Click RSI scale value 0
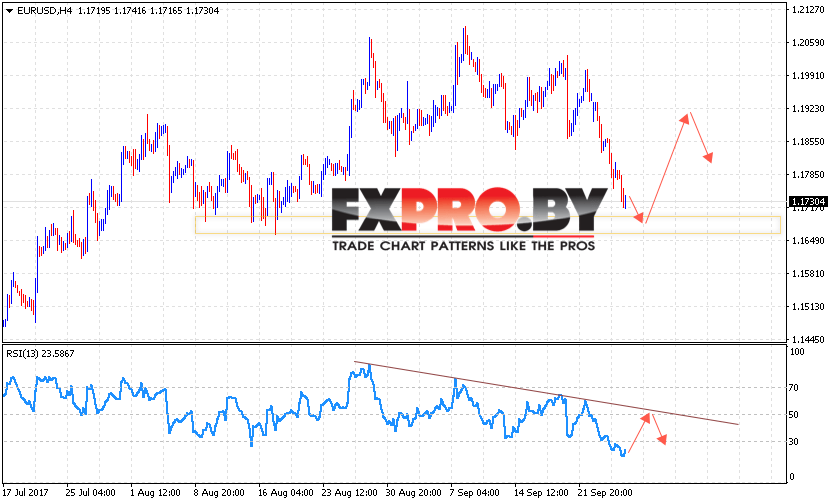This screenshot has height=504, width=829. (x=791, y=477)
